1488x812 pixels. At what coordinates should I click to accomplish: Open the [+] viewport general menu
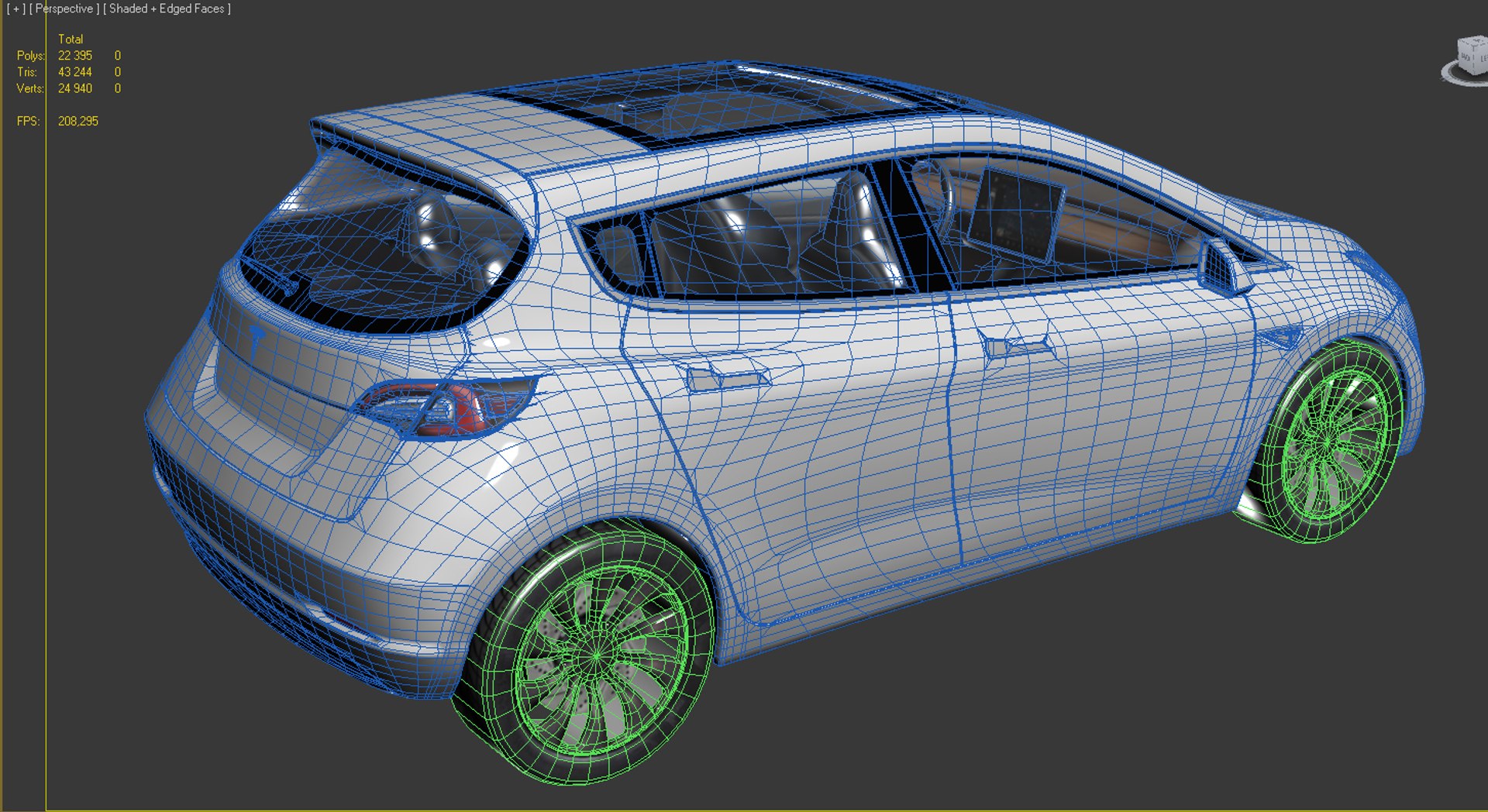pyautogui.click(x=15, y=9)
